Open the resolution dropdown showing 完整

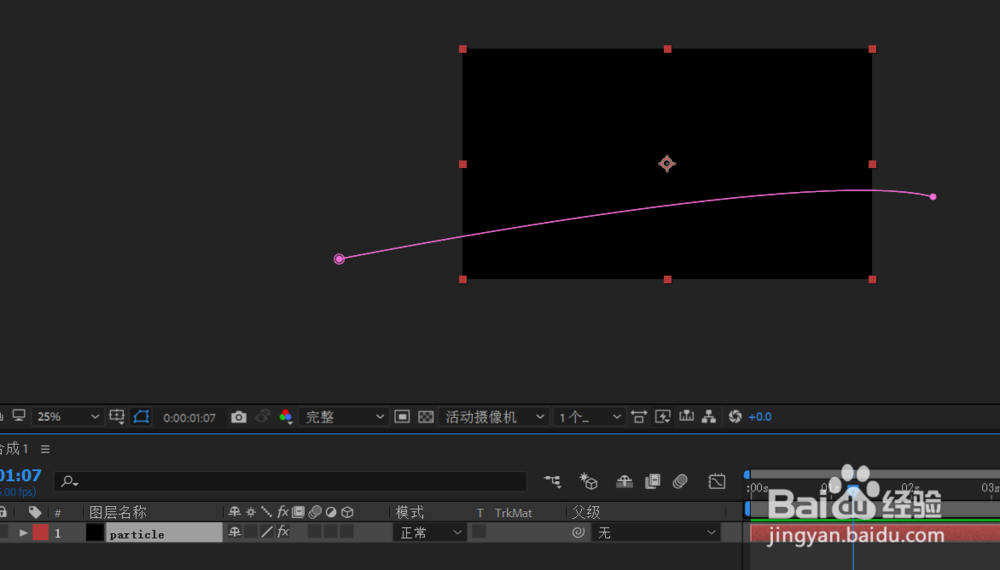click(343, 417)
